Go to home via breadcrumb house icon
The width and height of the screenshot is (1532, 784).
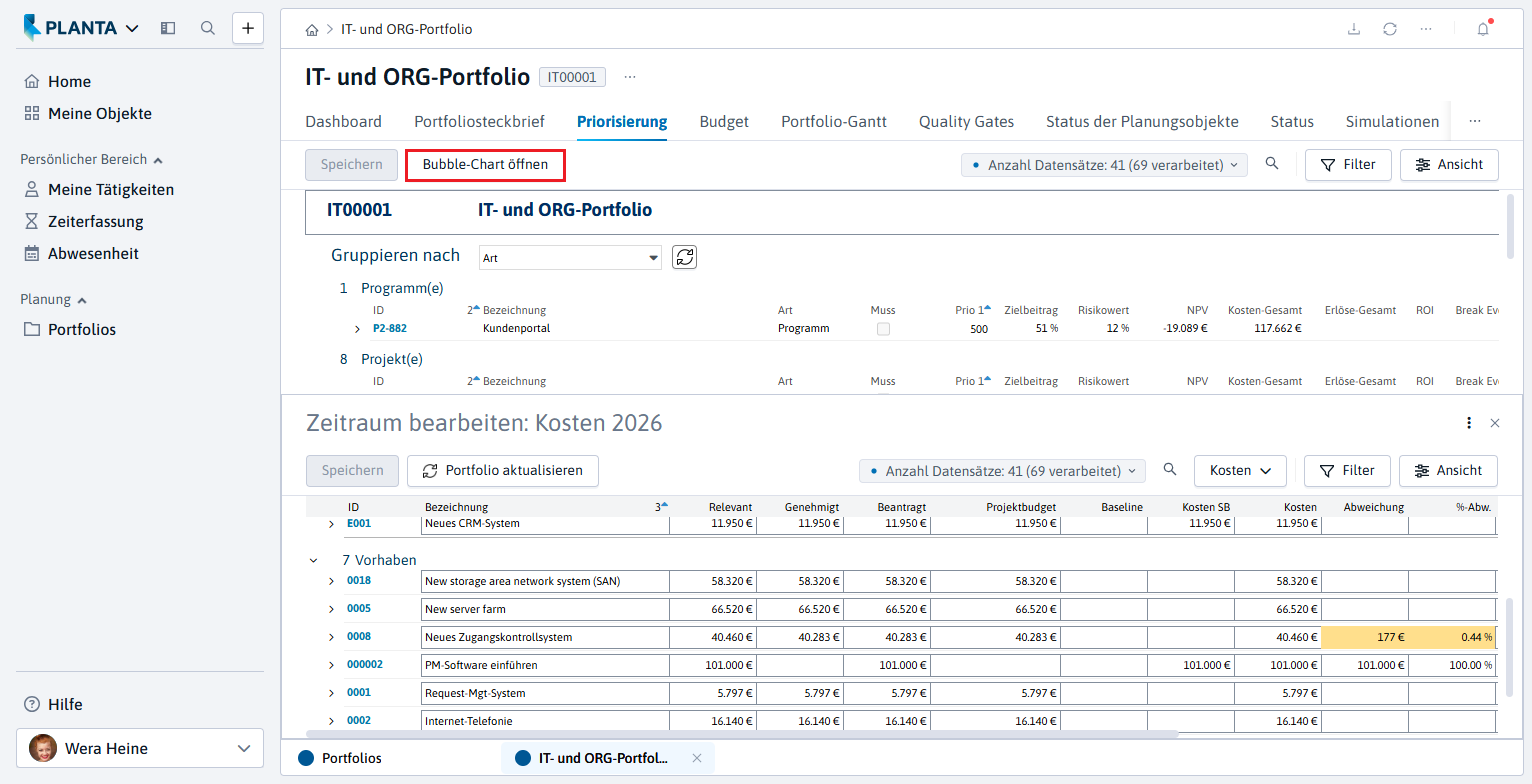point(312,30)
